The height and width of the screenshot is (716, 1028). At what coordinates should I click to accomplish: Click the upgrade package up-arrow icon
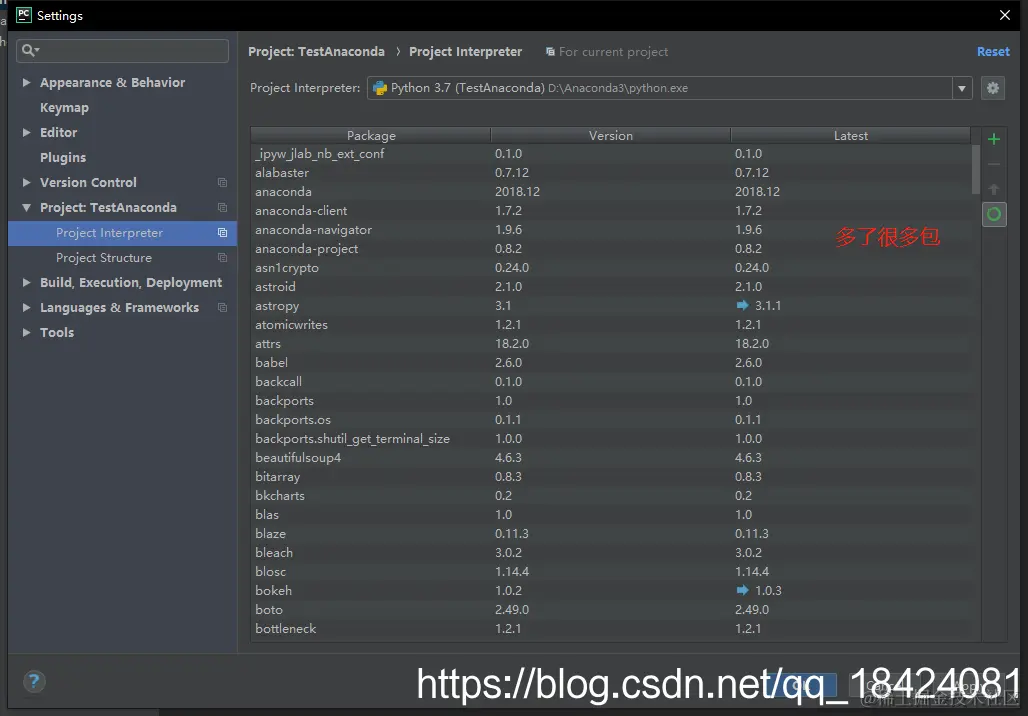994,189
